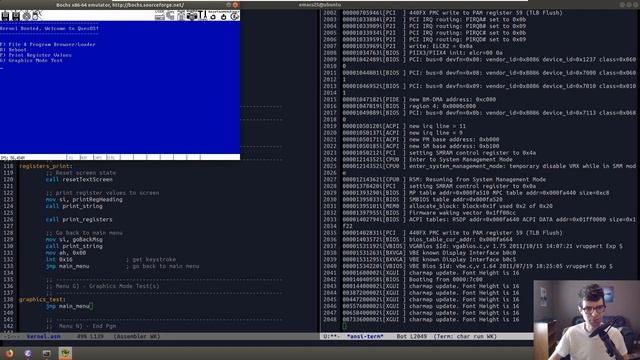
Task: Click the SCRL indicator in Bochs status bar
Action: point(111,158)
